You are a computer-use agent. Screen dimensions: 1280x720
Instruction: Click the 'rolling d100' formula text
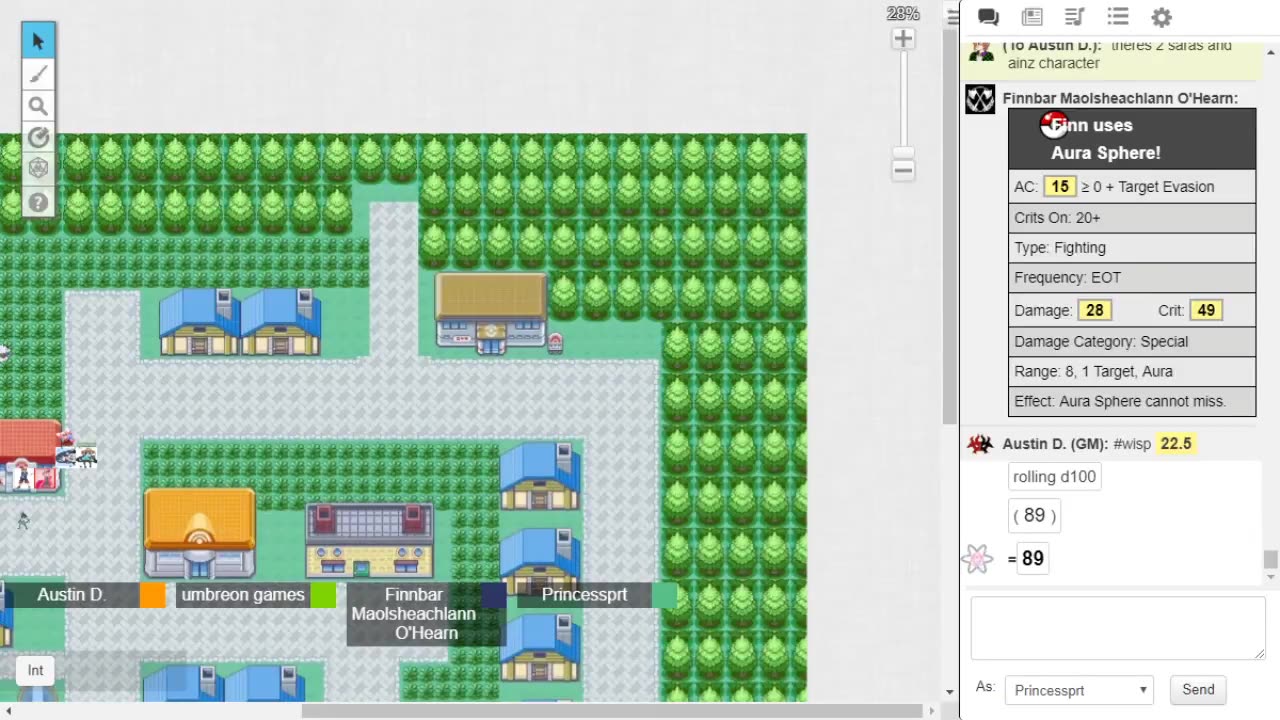click(1054, 477)
